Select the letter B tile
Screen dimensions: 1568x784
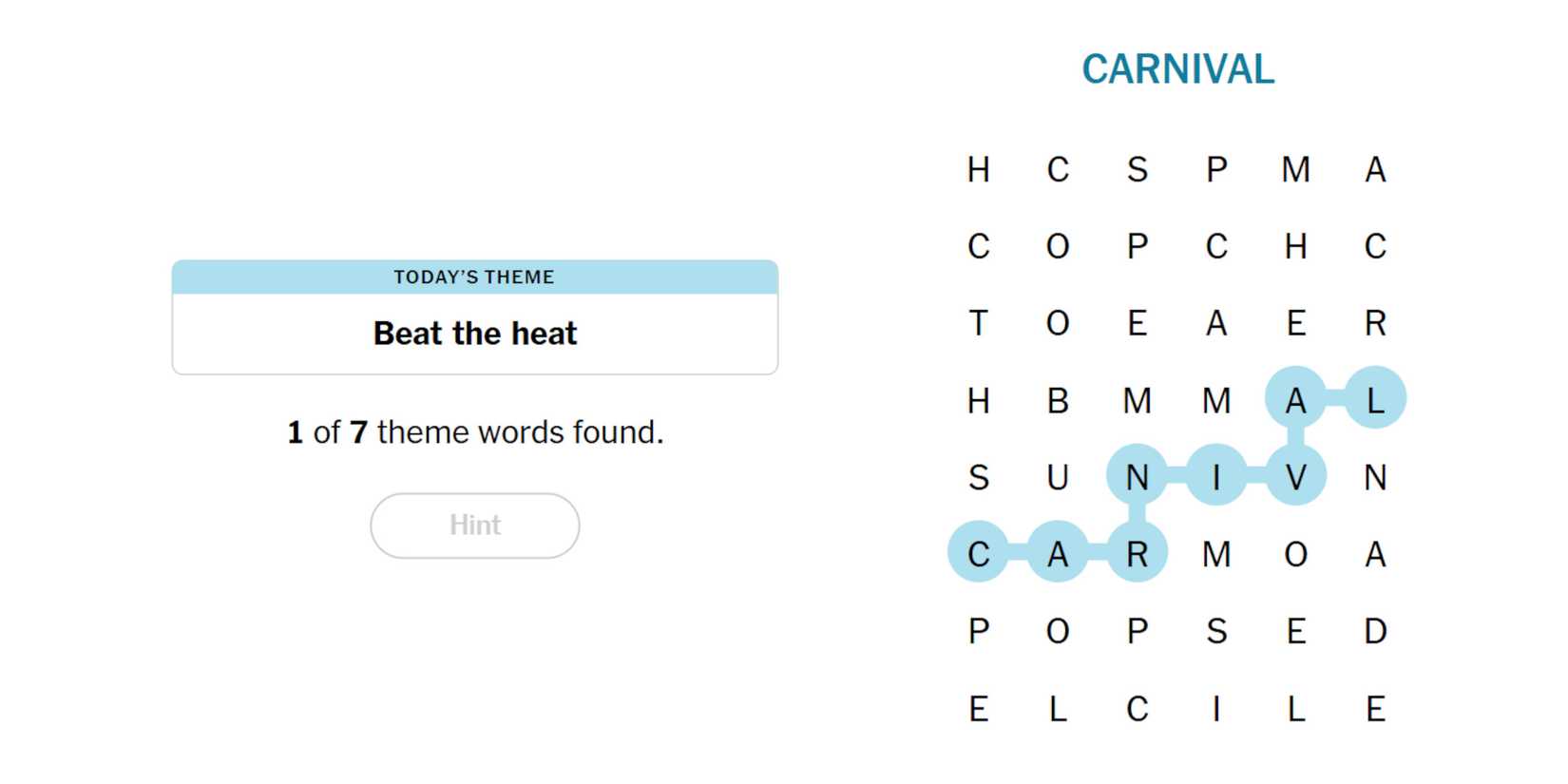tap(1058, 400)
